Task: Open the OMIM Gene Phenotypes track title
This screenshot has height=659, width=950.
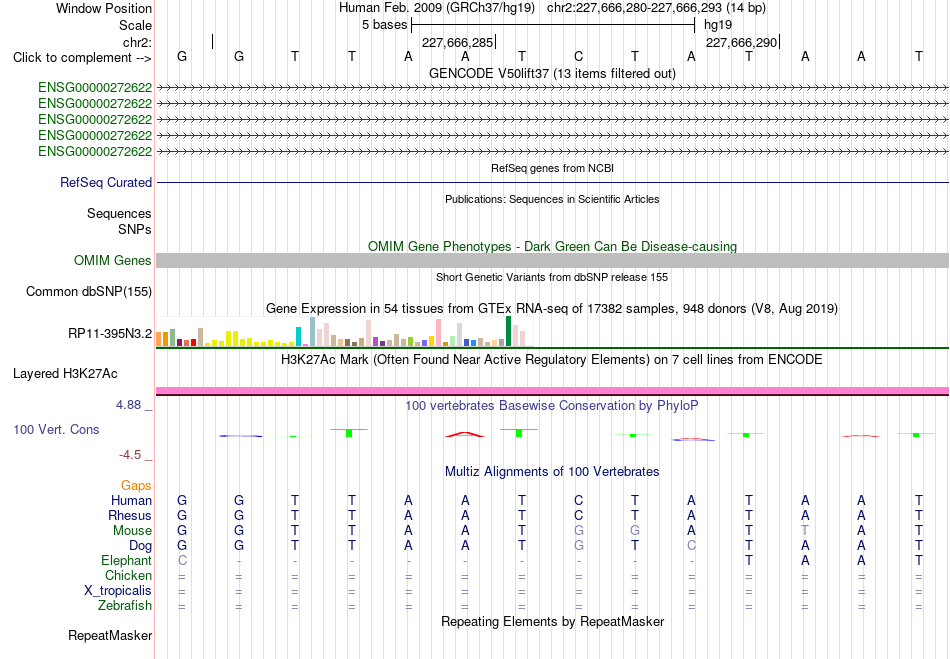Action: pyautogui.click(x=552, y=247)
